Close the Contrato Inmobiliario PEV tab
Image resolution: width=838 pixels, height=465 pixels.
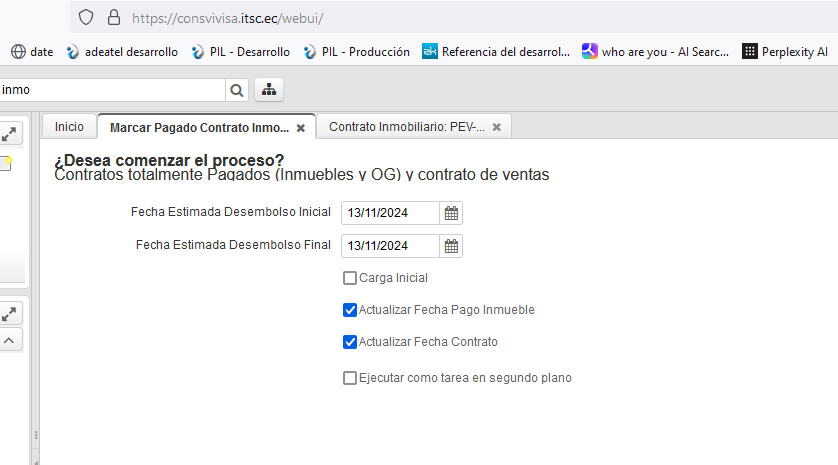pos(497,127)
